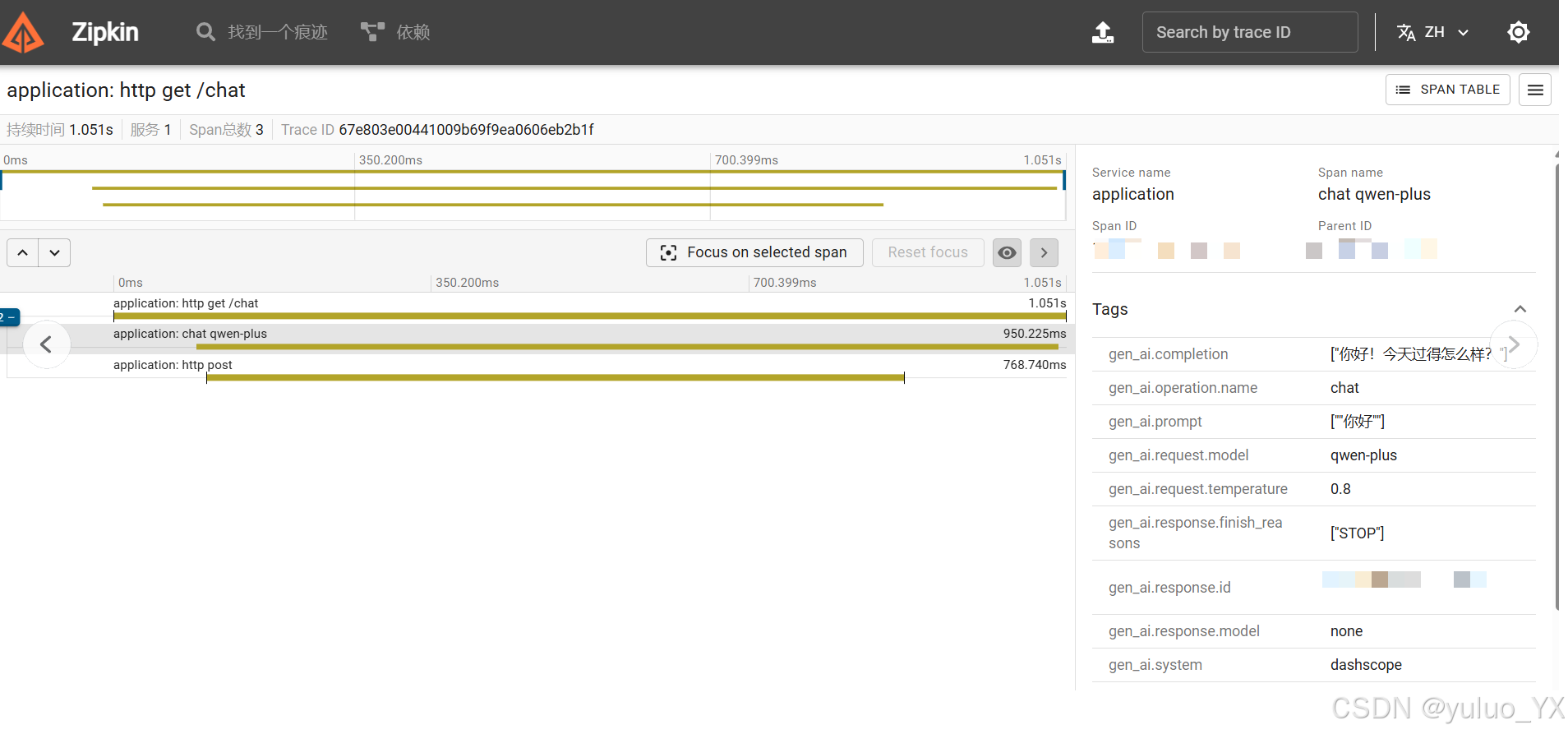Click the 950.225ms duration label
The image size is (1568, 734).
click(x=1034, y=334)
